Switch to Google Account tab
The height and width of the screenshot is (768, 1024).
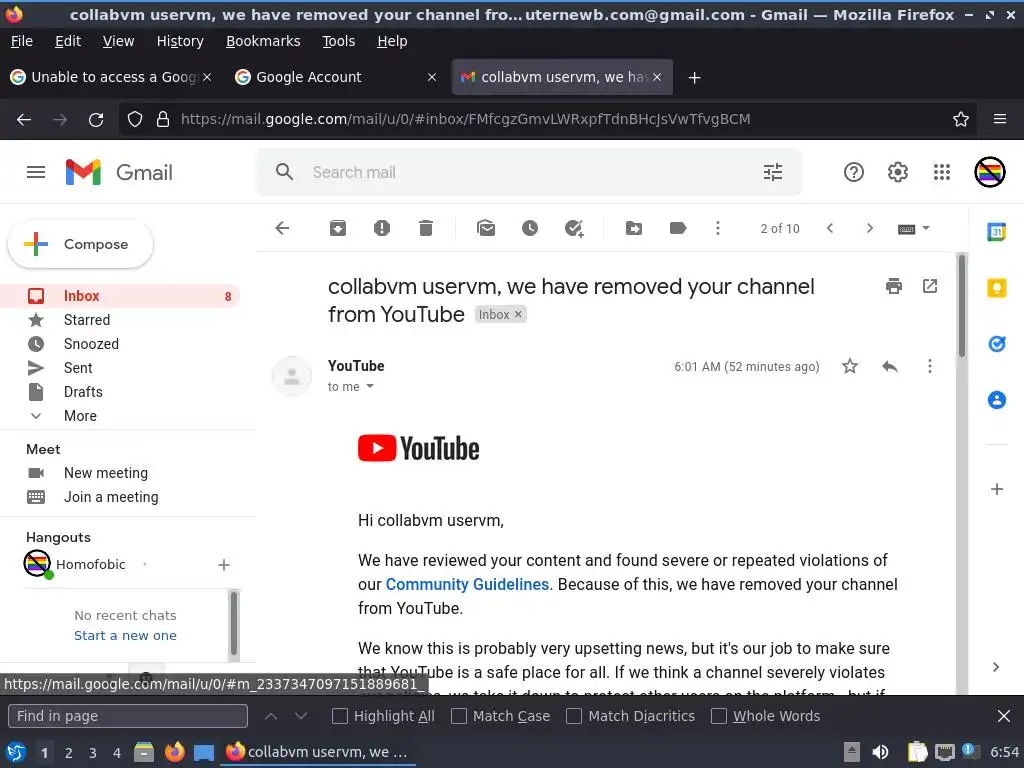click(336, 77)
